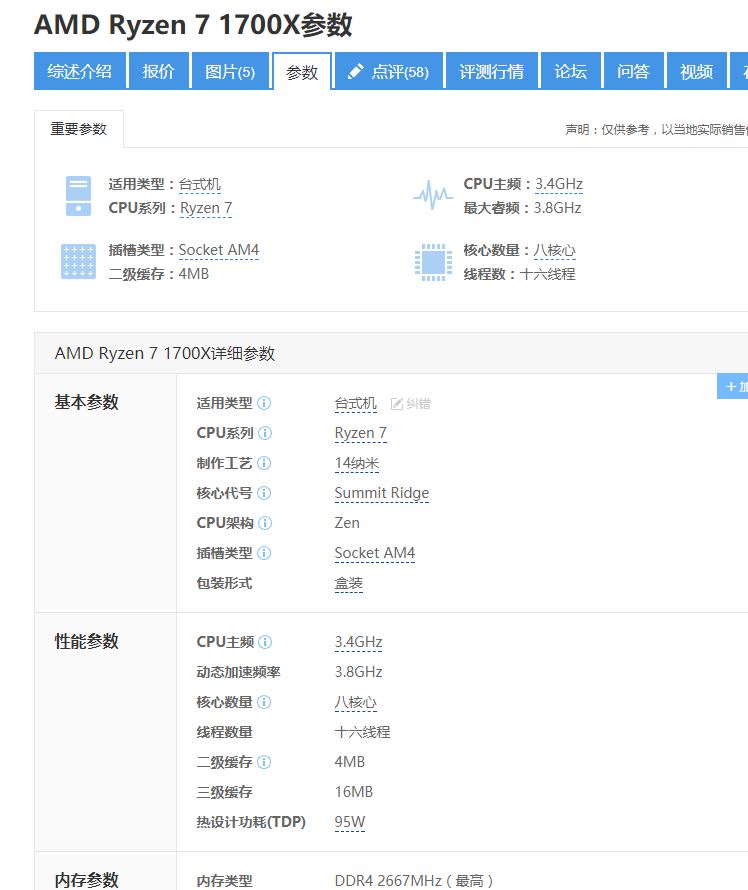The image size is (748, 890).
Task: Select the 重要参数 section tab
Action: (79, 129)
